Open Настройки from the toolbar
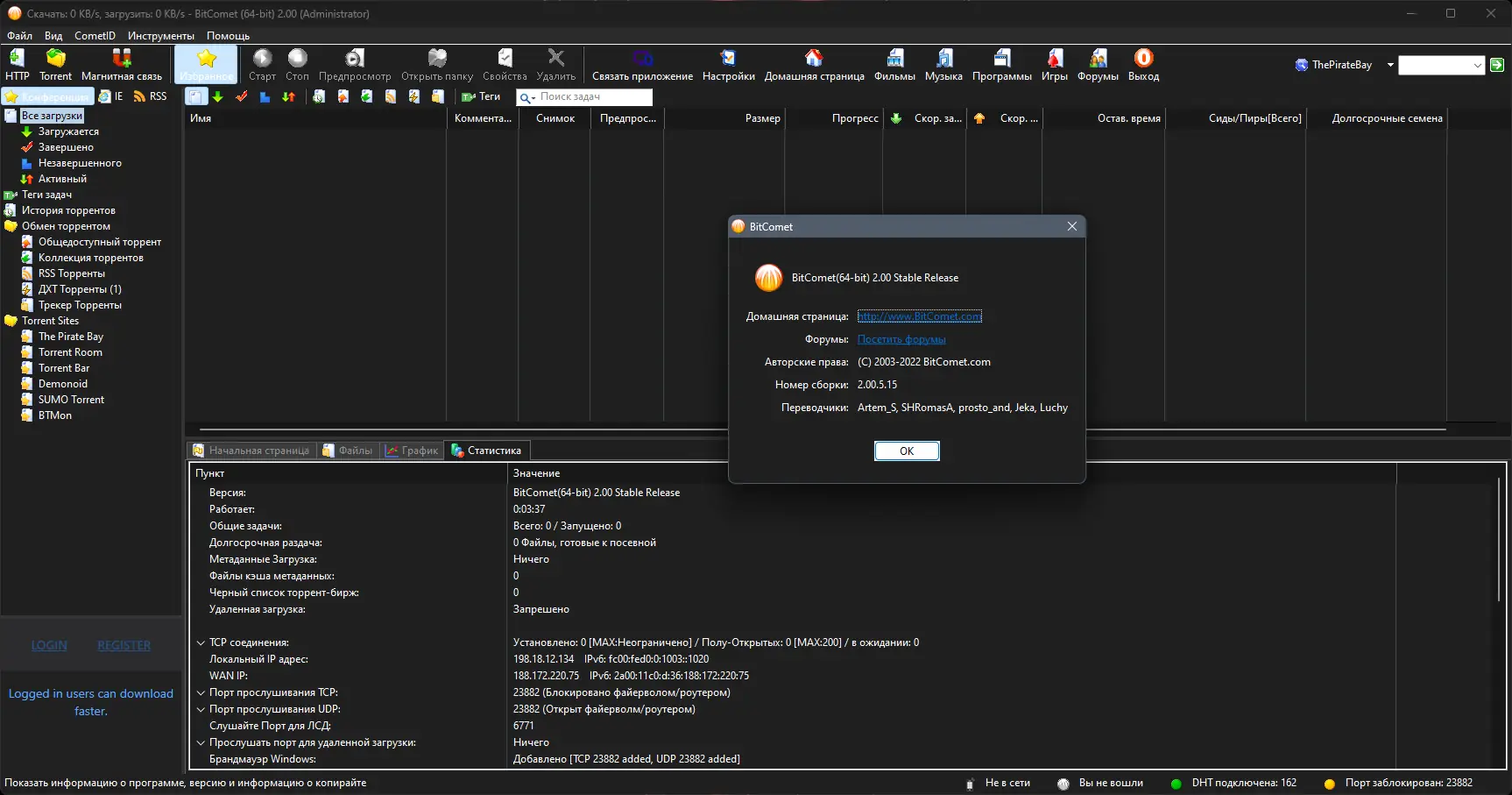The image size is (1512, 795). tap(728, 65)
